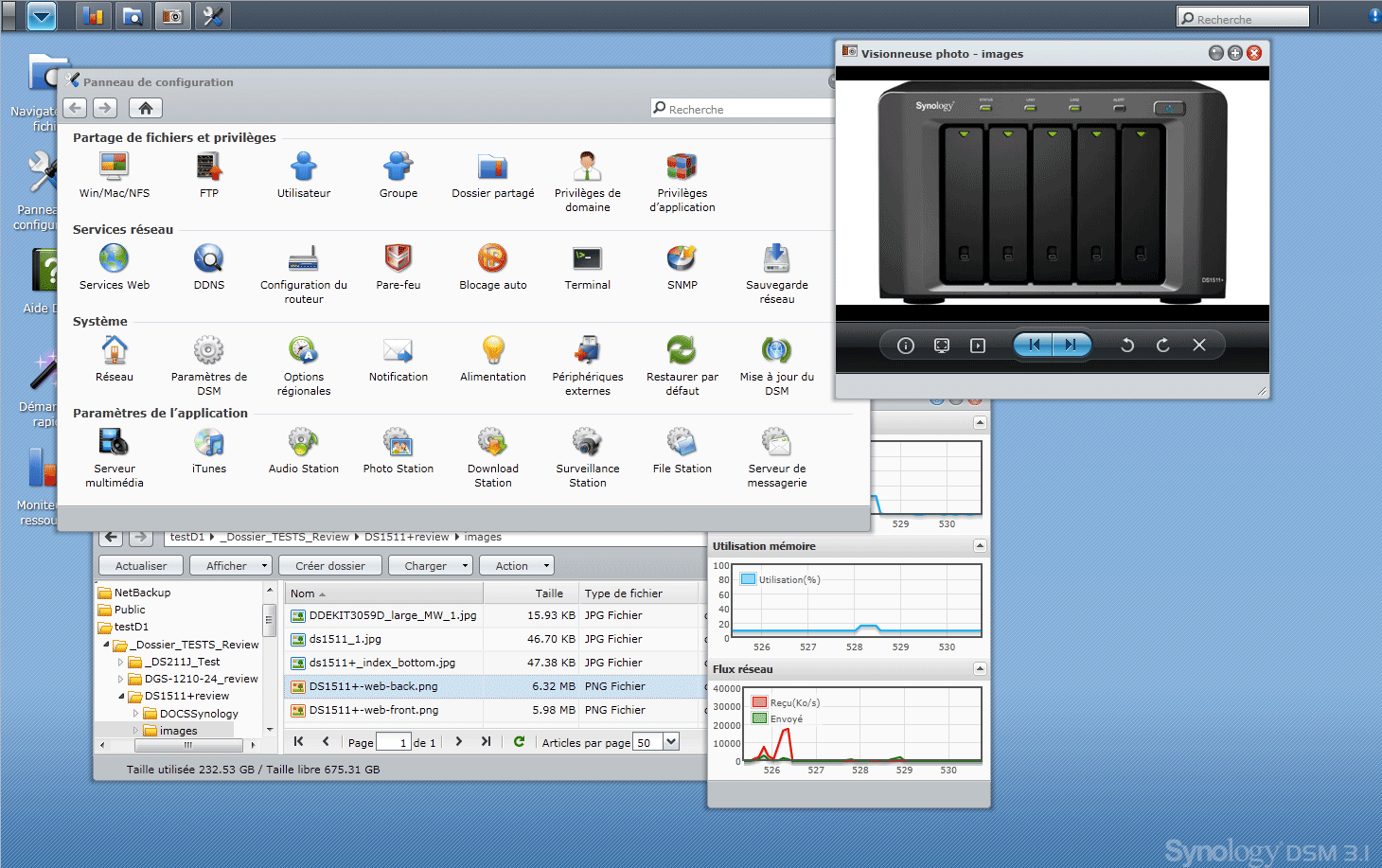Click the control panel Recherche field
This screenshot has width=1382, height=868.
tap(743, 109)
